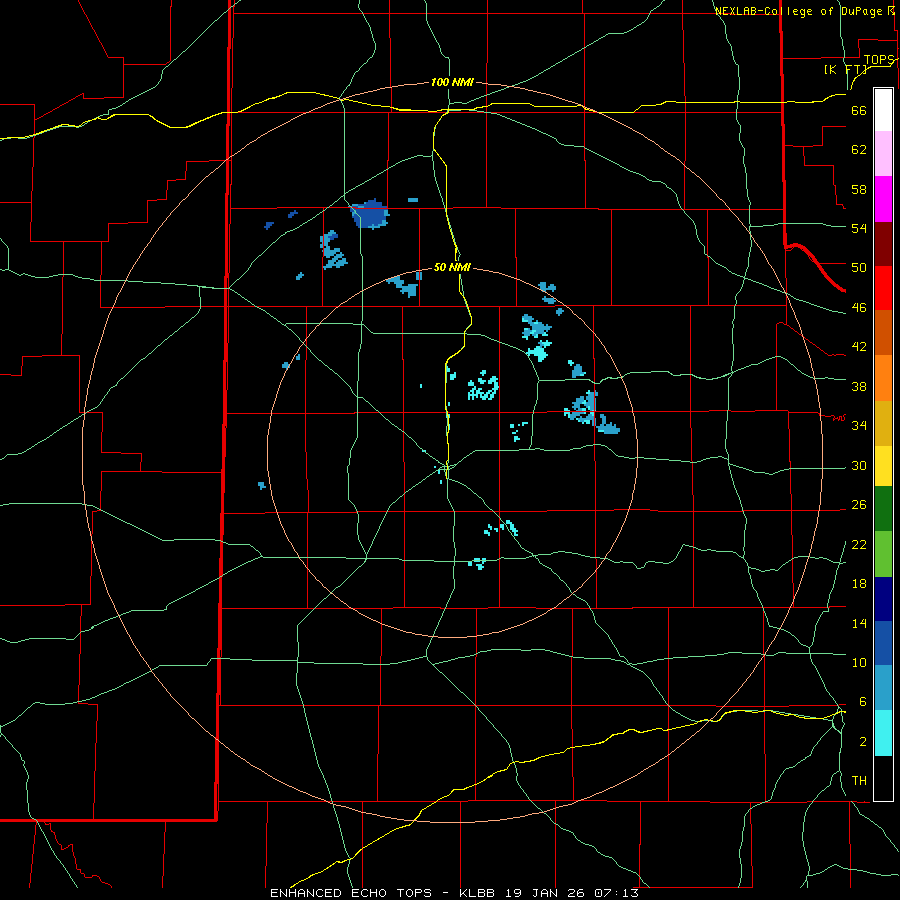Click the 66 legend value
This screenshot has width=900, height=900.
coord(859,110)
